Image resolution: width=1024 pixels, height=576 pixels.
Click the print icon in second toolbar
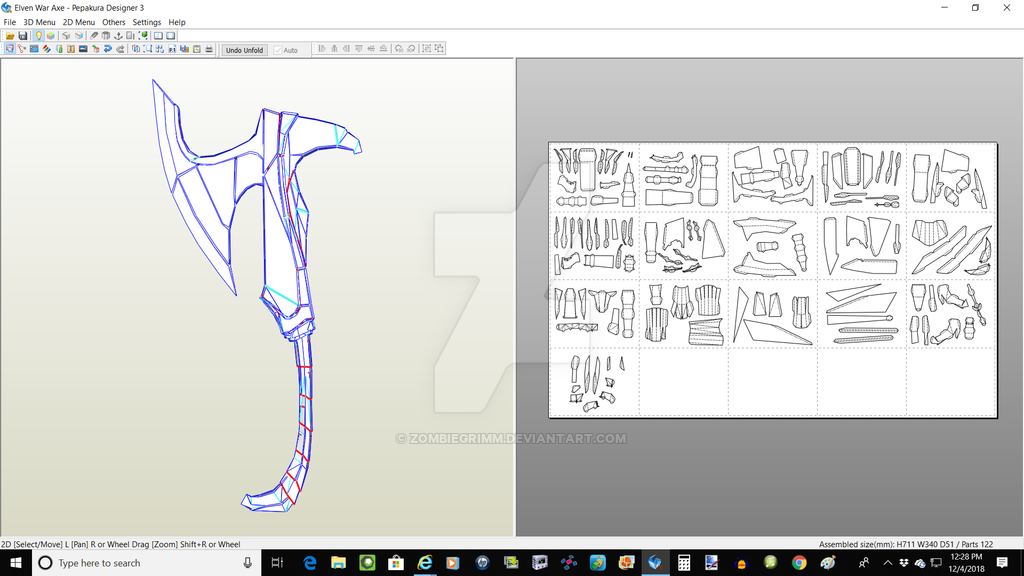tap(209, 49)
